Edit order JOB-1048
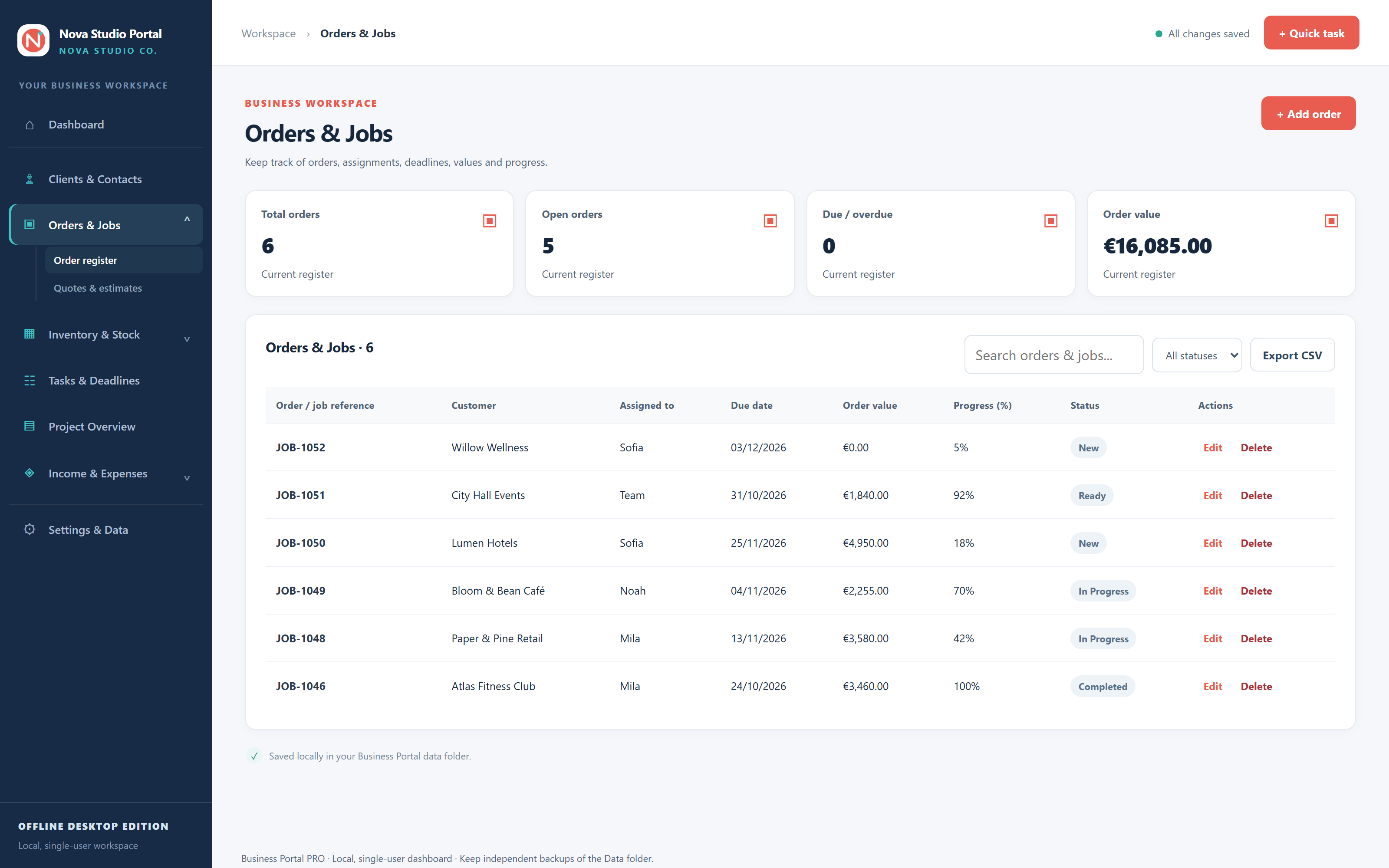 (1212, 638)
